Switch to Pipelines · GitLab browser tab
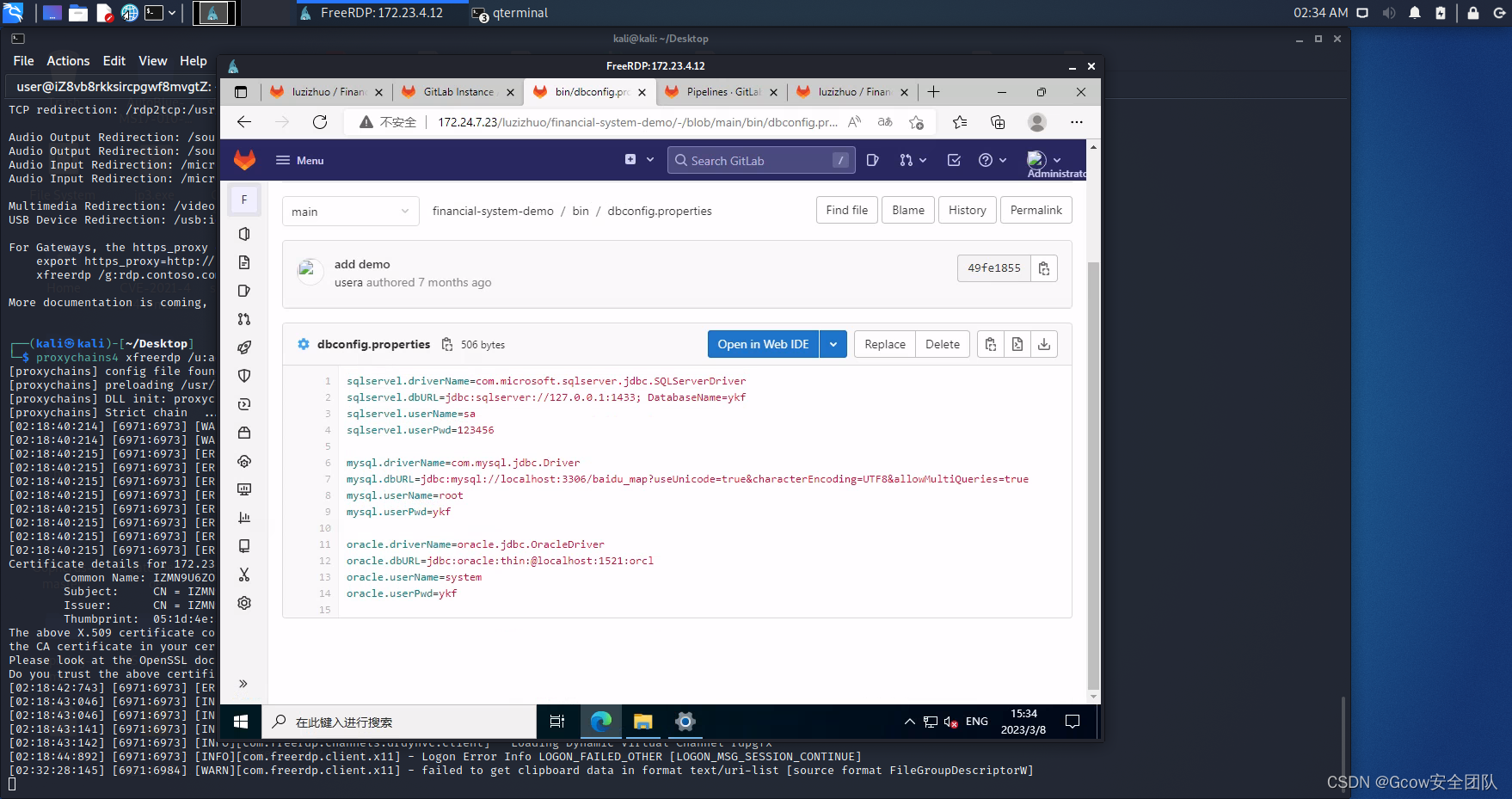 (x=721, y=92)
